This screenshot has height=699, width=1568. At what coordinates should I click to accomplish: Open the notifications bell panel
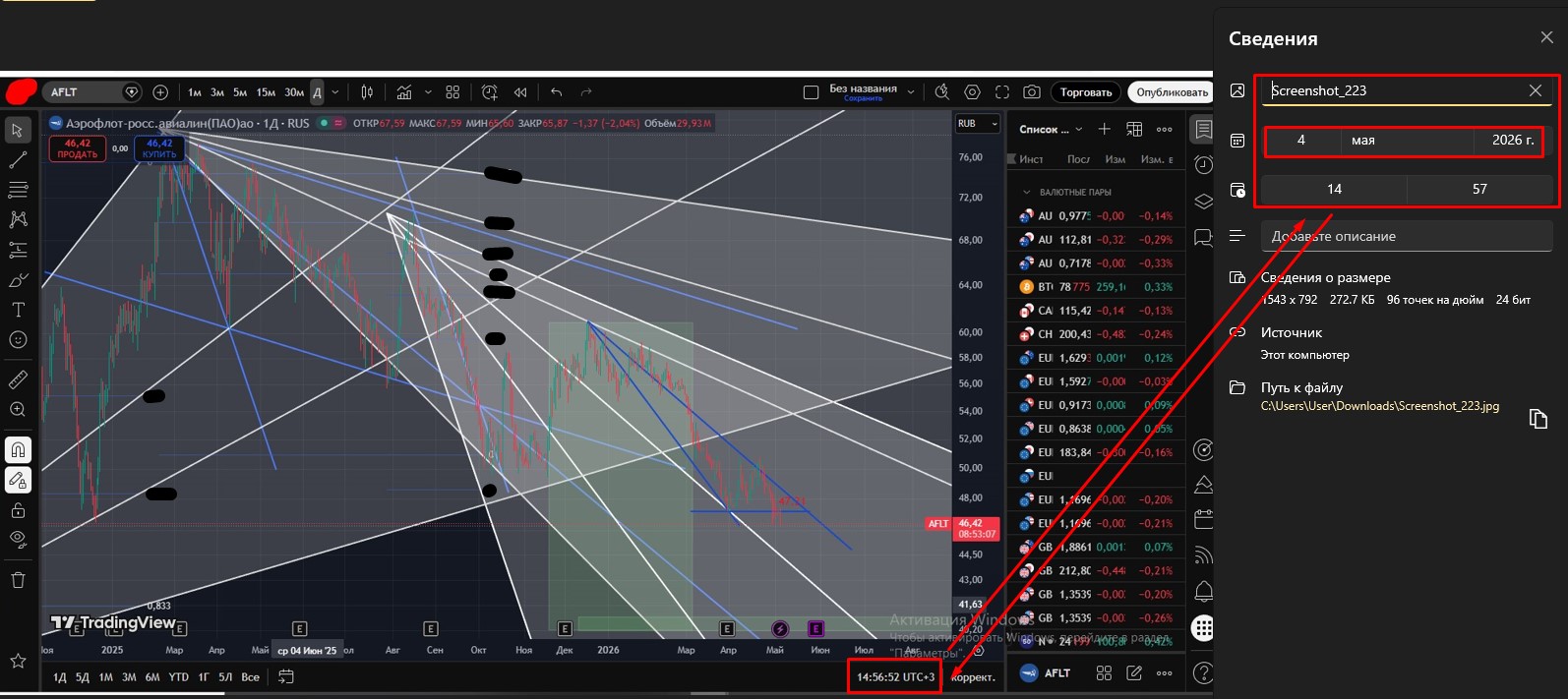[1203, 591]
